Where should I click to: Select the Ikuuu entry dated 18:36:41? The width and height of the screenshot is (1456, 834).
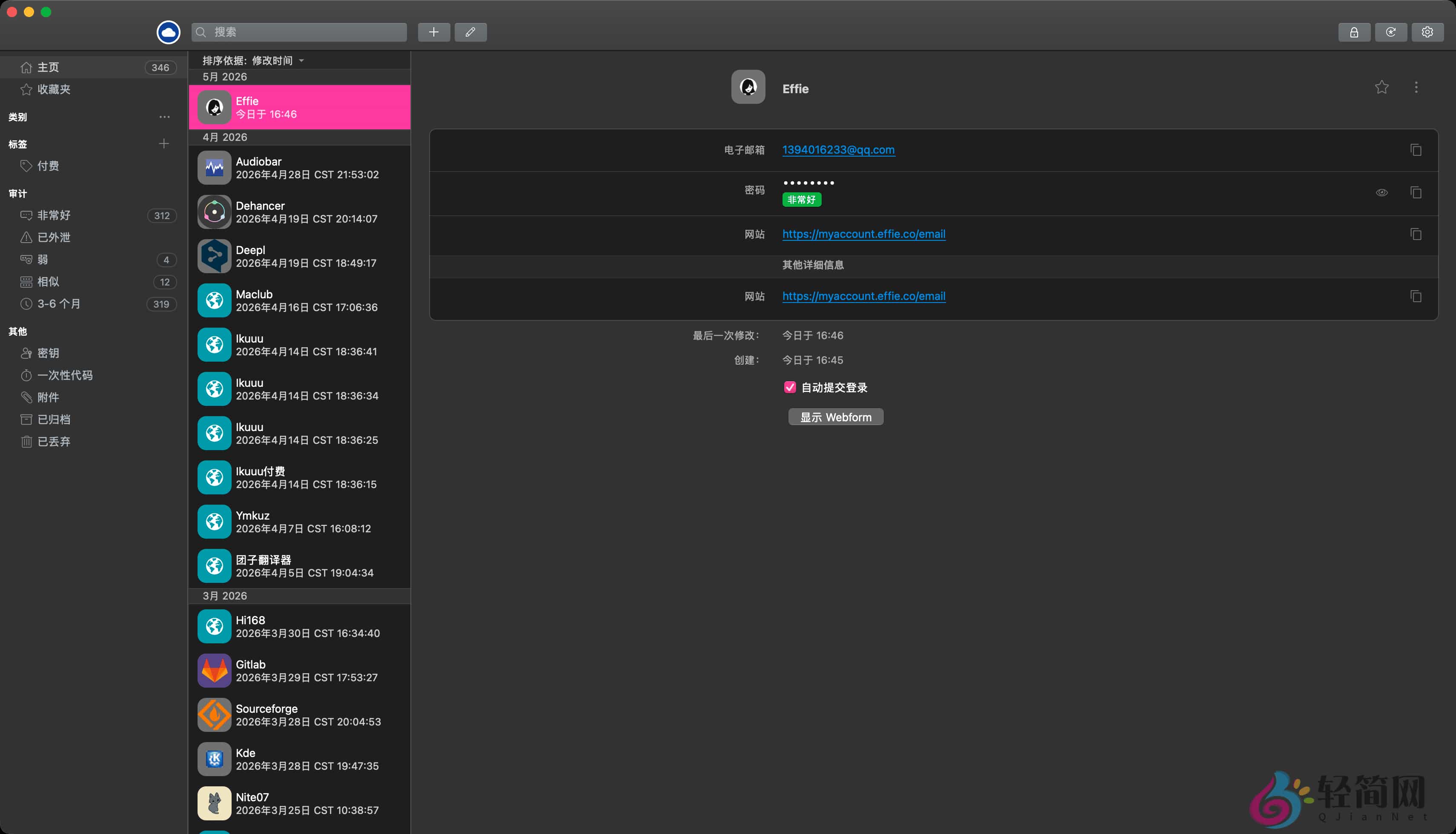[299, 345]
